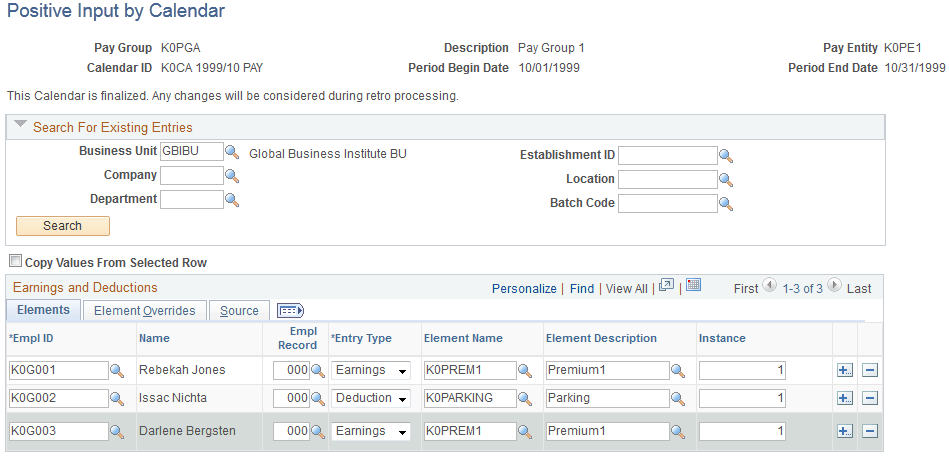Screen dimensions: 949x456
Task: Enable Copy Values From Selected Row
Action: pyautogui.click(x=15, y=262)
